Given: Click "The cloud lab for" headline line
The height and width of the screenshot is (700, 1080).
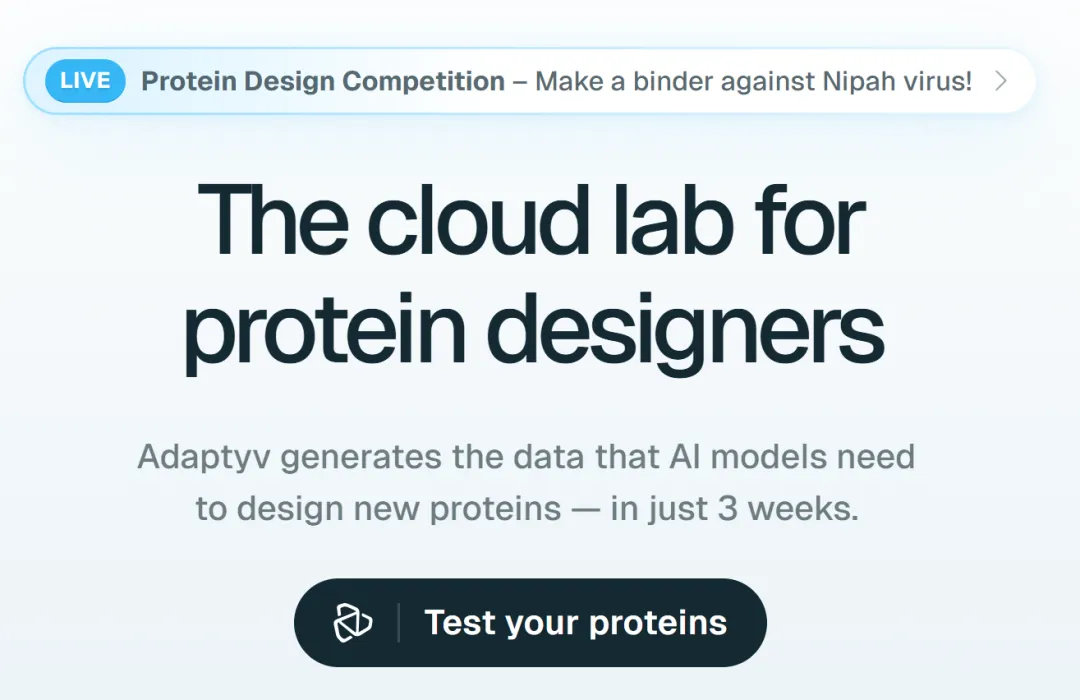Looking at the screenshot, I should (531, 221).
